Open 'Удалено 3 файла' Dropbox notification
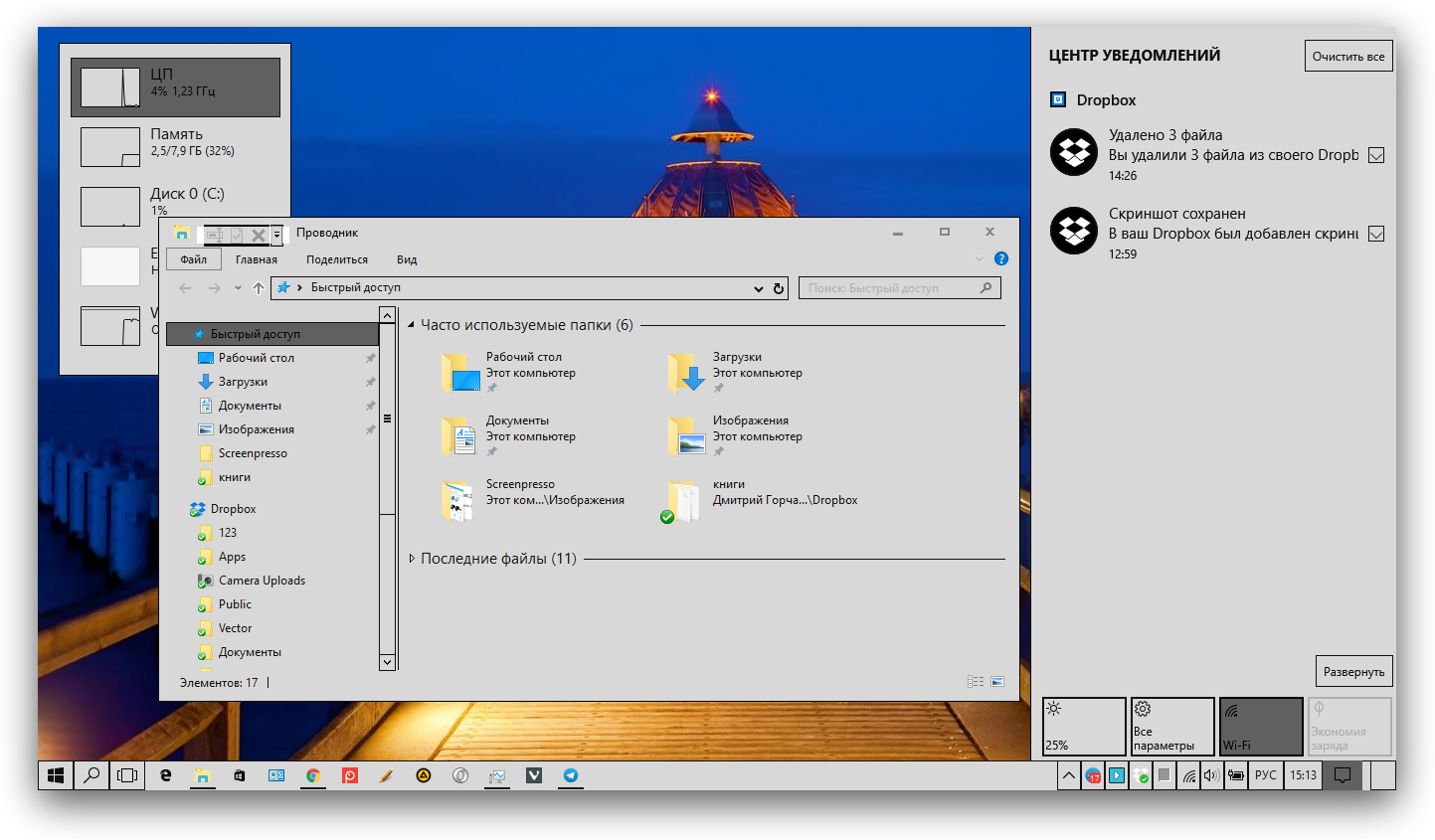 [x=1204, y=155]
